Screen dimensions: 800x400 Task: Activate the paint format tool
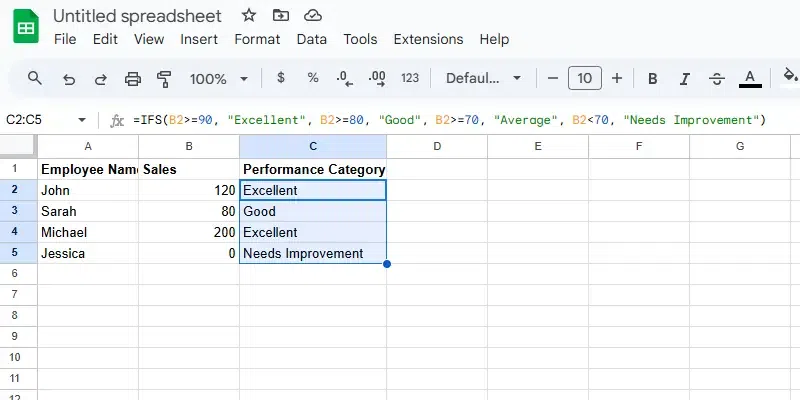tap(165, 78)
